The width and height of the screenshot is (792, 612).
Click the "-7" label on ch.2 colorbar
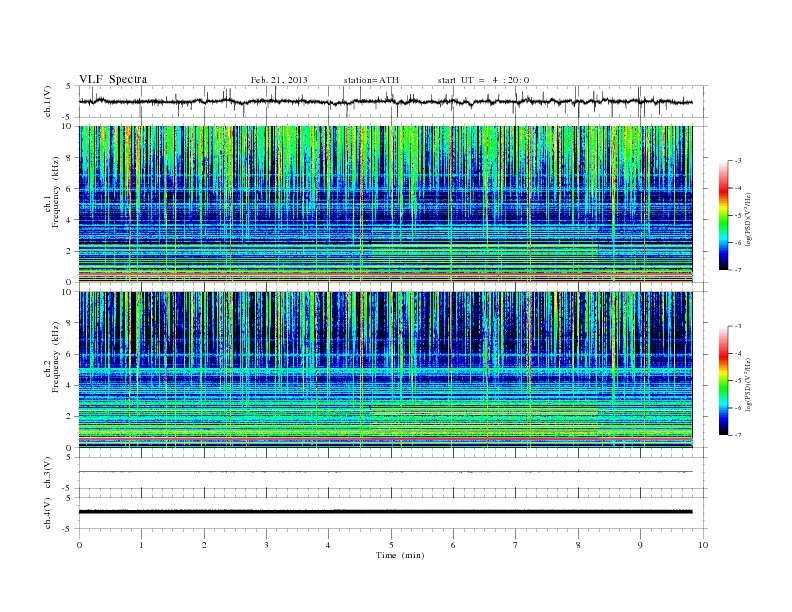click(x=738, y=435)
